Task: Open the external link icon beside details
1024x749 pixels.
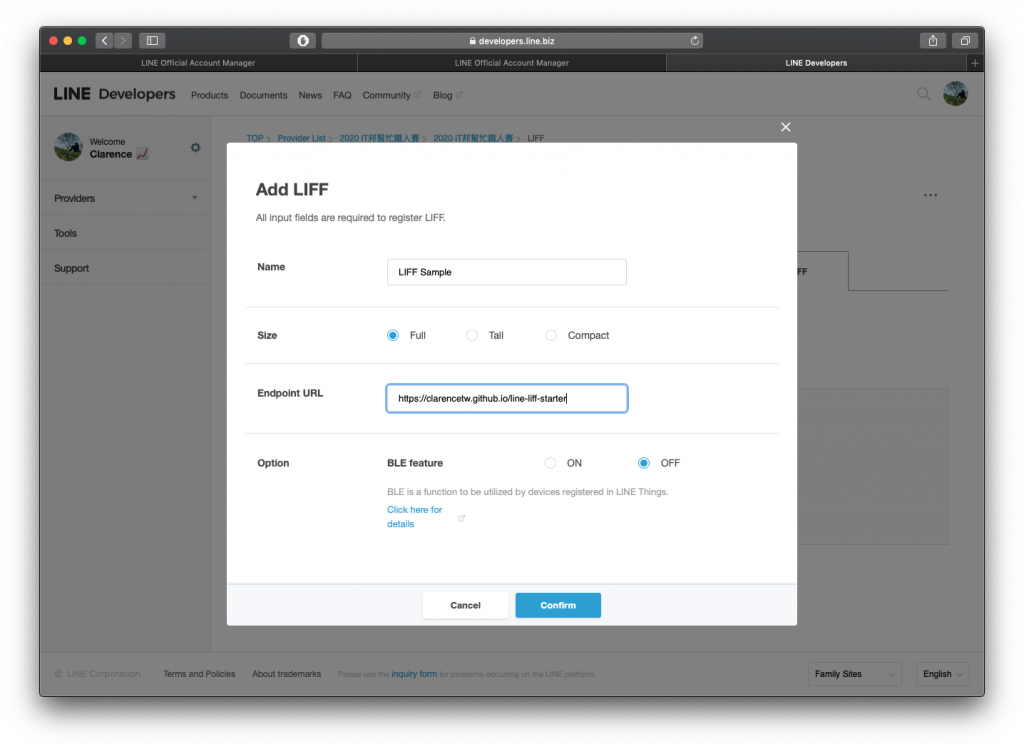Action: click(x=462, y=518)
